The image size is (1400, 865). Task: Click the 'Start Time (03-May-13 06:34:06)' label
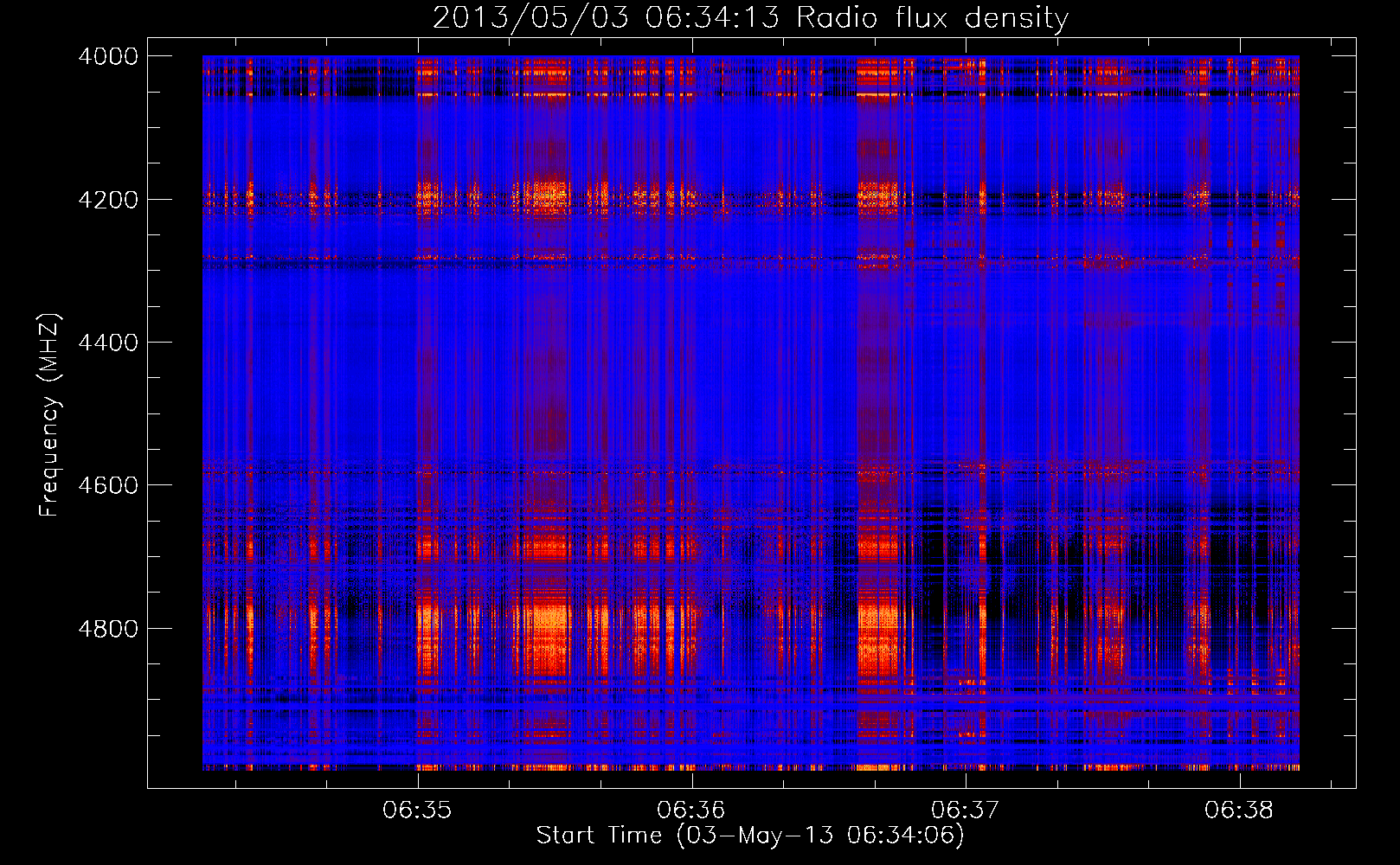[750, 836]
